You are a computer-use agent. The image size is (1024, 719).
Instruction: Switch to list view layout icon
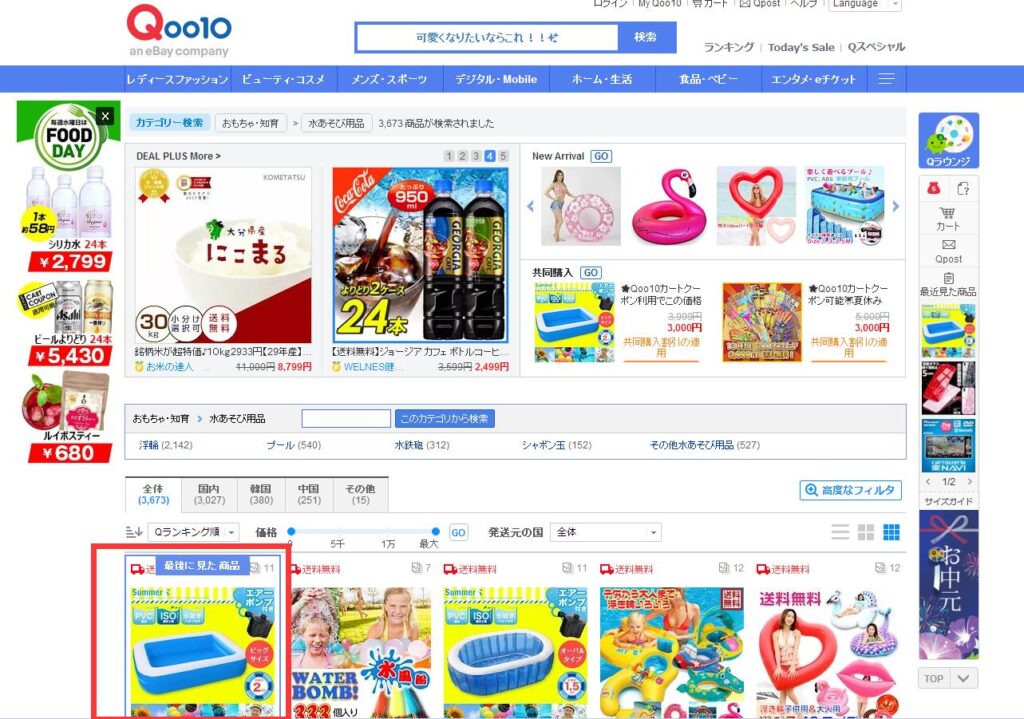[840, 532]
